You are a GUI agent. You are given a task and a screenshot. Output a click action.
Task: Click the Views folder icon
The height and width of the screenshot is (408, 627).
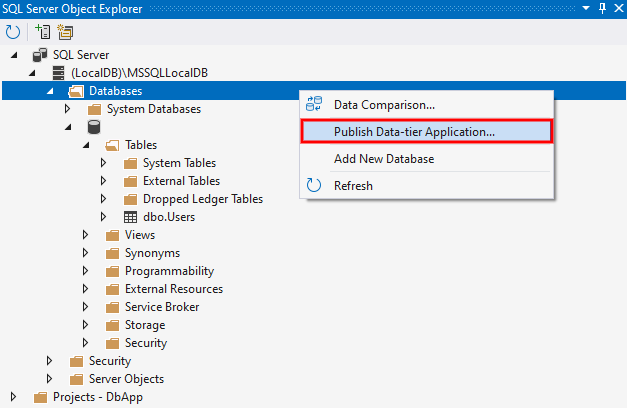click(112, 235)
